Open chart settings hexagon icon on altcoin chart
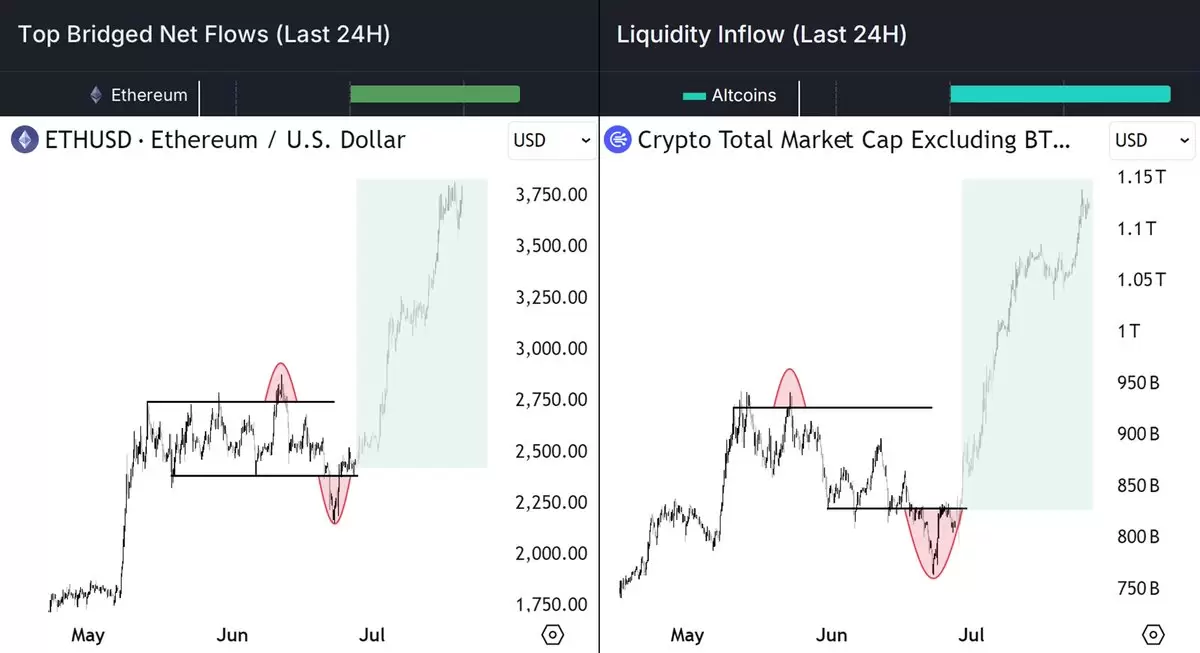This screenshot has height=653, width=1200. click(1153, 634)
